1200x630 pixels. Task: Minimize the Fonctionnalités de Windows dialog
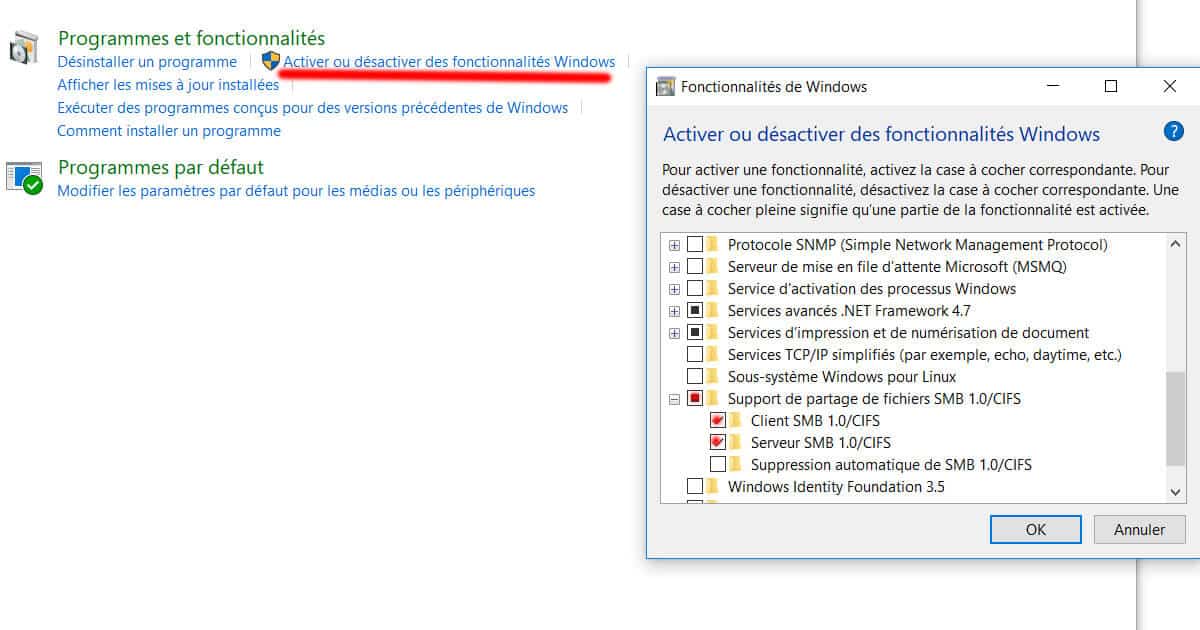pyautogui.click(x=1051, y=87)
